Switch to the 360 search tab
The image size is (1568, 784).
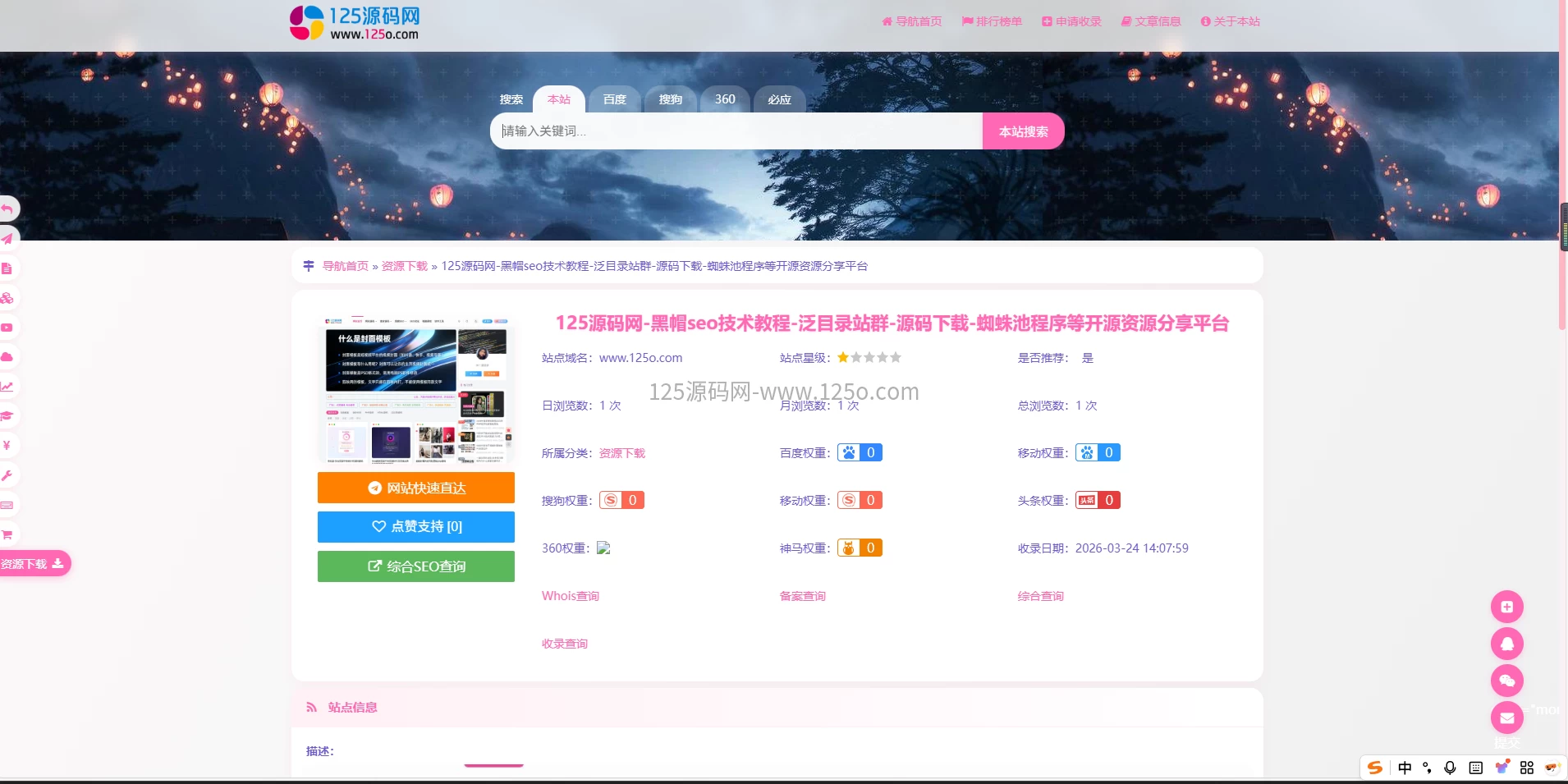click(724, 99)
